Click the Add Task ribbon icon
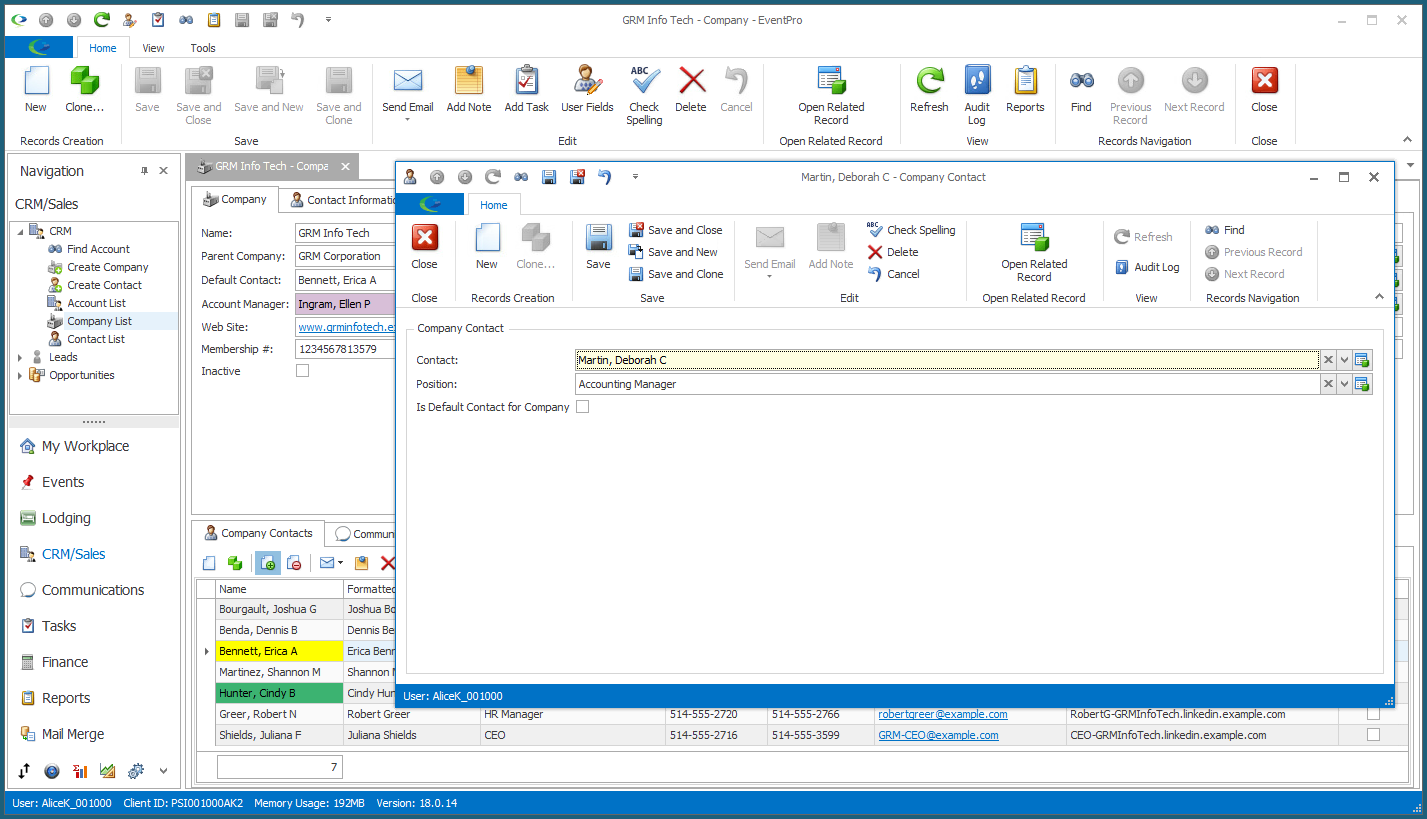1427x819 pixels. pyautogui.click(x=527, y=90)
